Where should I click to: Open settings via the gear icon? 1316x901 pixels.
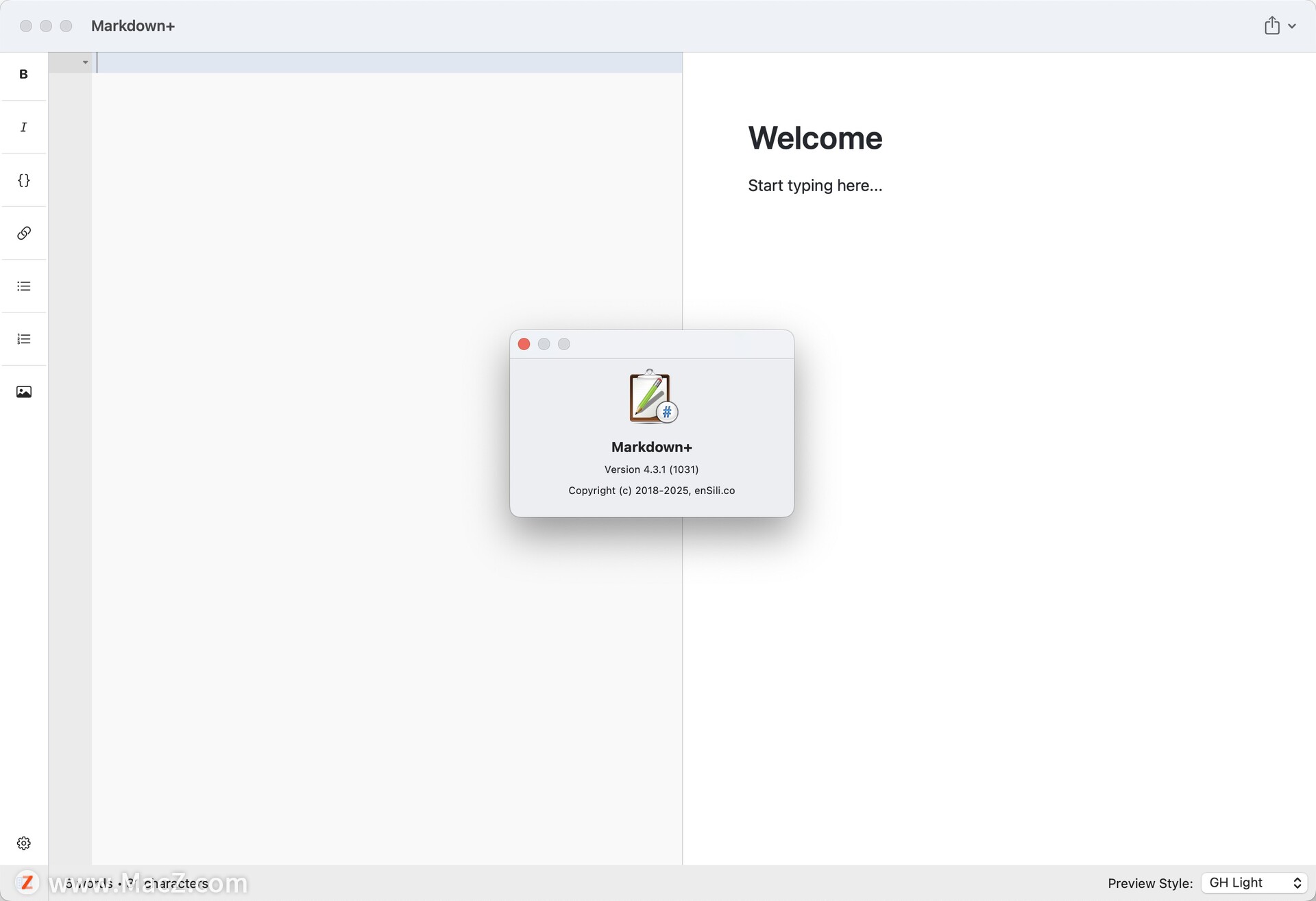tap(23, 843)
